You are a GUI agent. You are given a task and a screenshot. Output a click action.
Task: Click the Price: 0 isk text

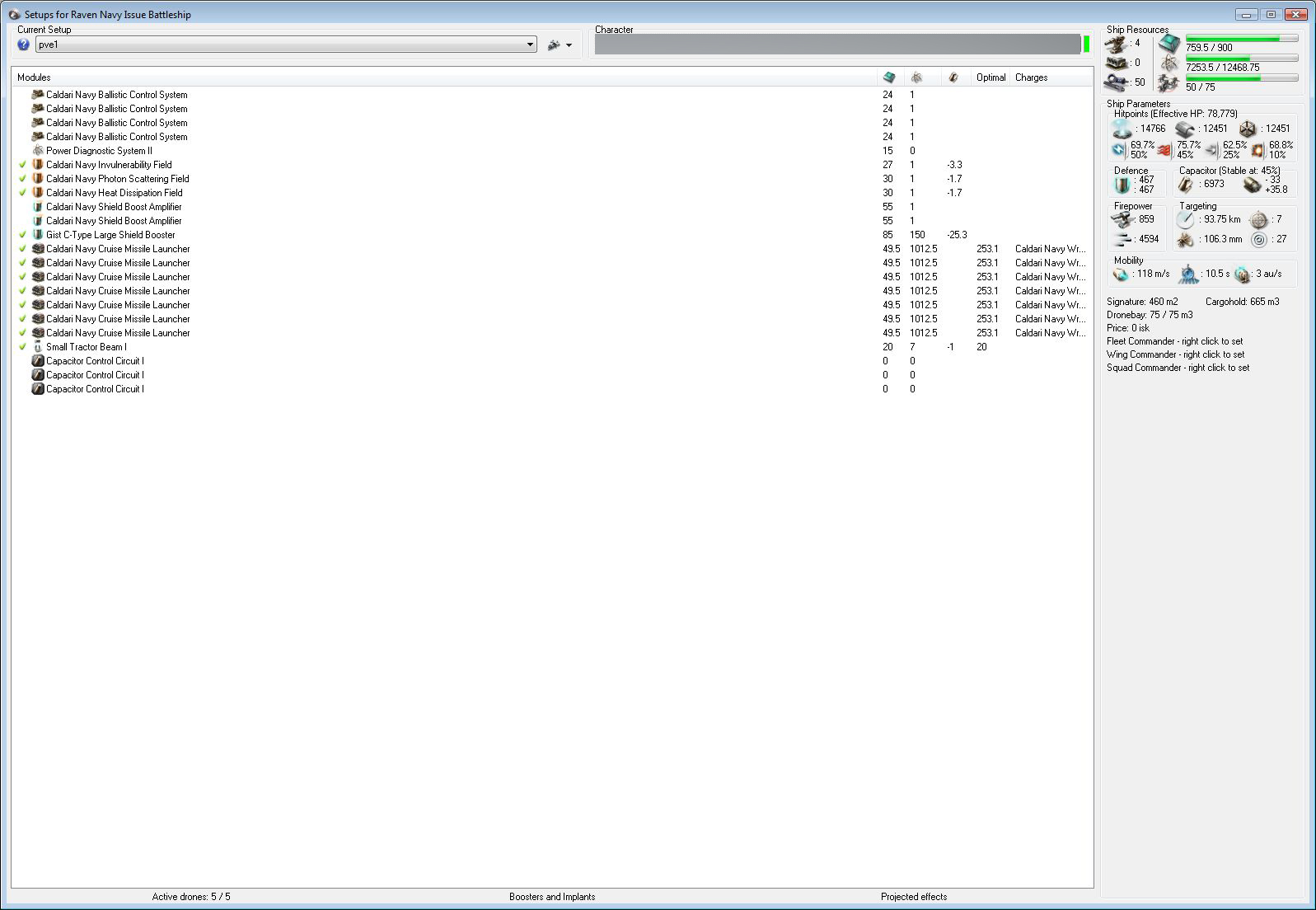point(1128,328)
